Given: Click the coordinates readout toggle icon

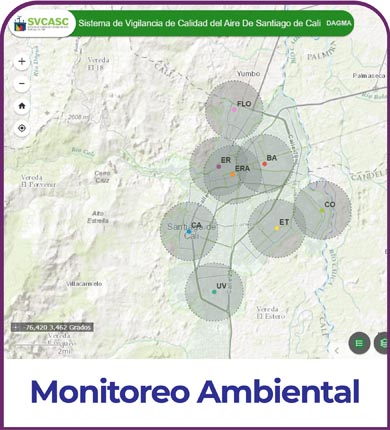Looking at the screenshot, I should (16, 328).
